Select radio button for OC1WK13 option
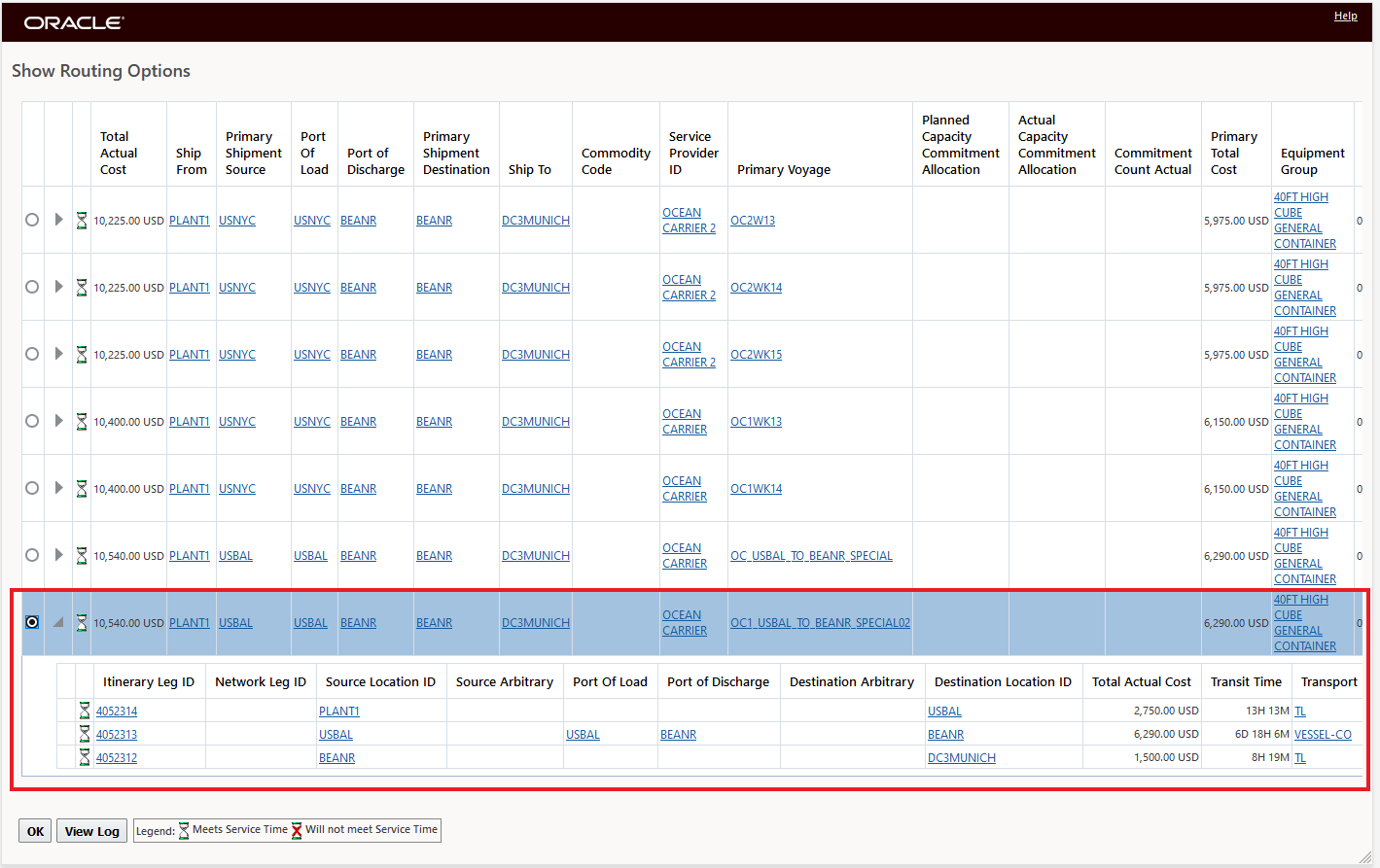 (32, 421)
